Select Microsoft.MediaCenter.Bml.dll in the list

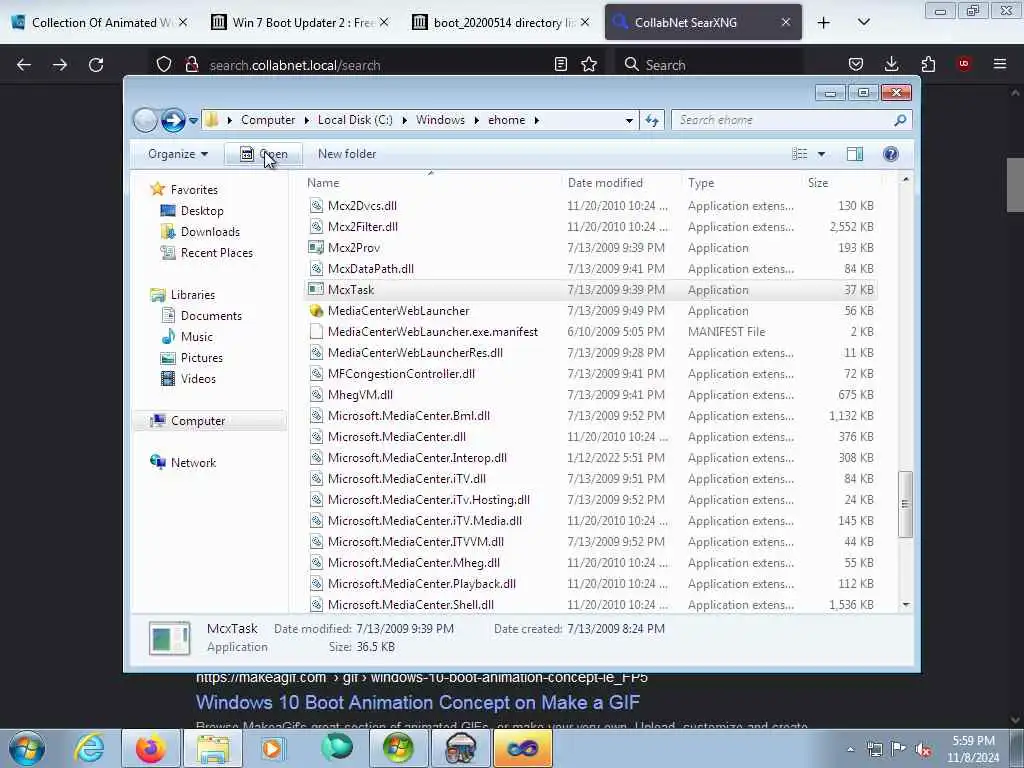pyautogui.click(x=409, y=415)
